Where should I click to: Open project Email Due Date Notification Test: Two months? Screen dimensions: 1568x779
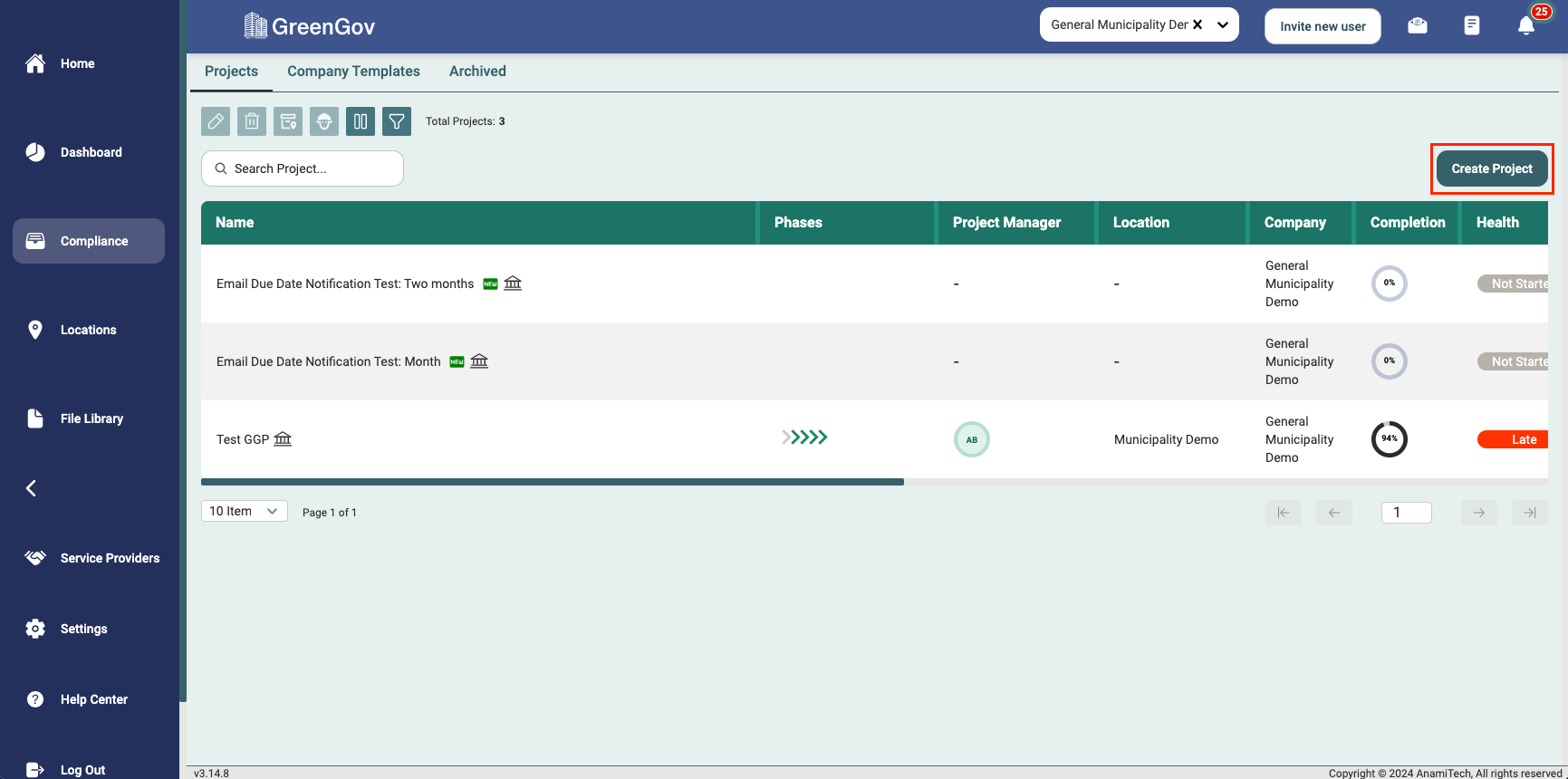pyautogui.click(x=345, y=284)
